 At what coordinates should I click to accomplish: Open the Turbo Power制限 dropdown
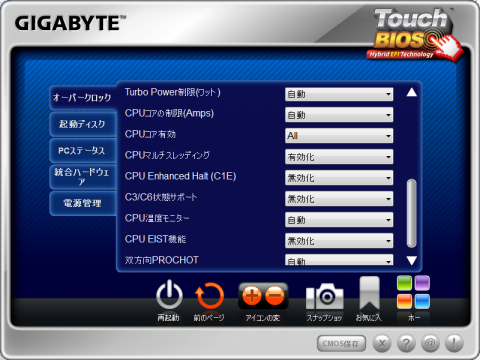[x=339, y=94]
